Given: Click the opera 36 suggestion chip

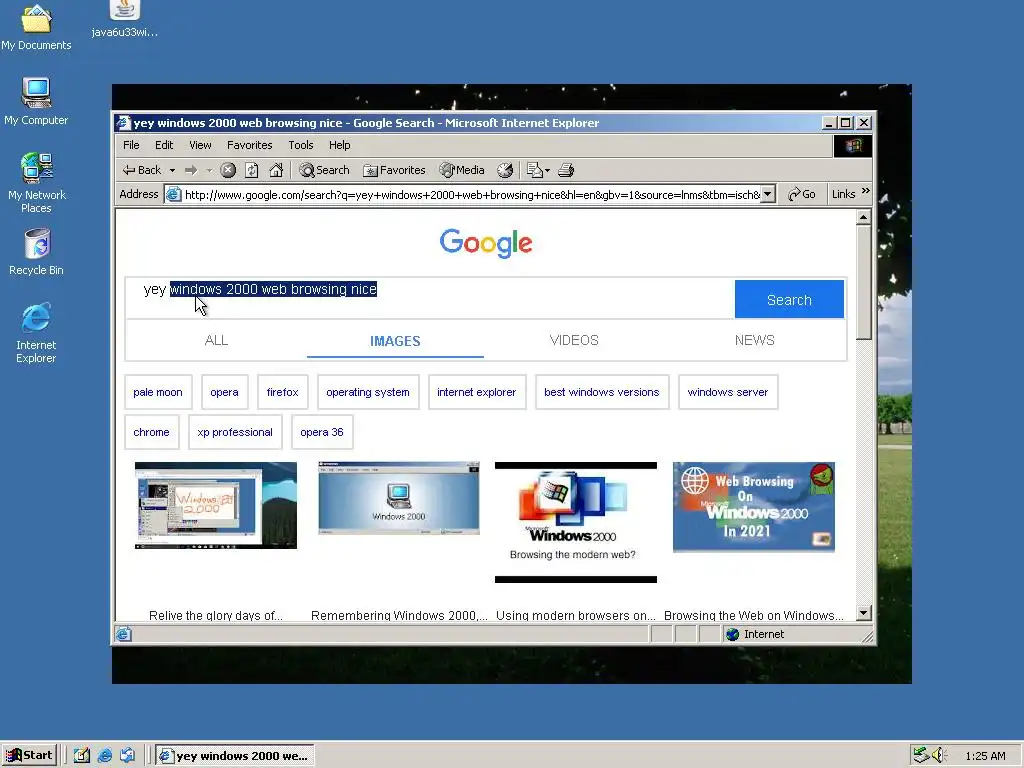Looking at the screenshot, I should coord(322,432).
